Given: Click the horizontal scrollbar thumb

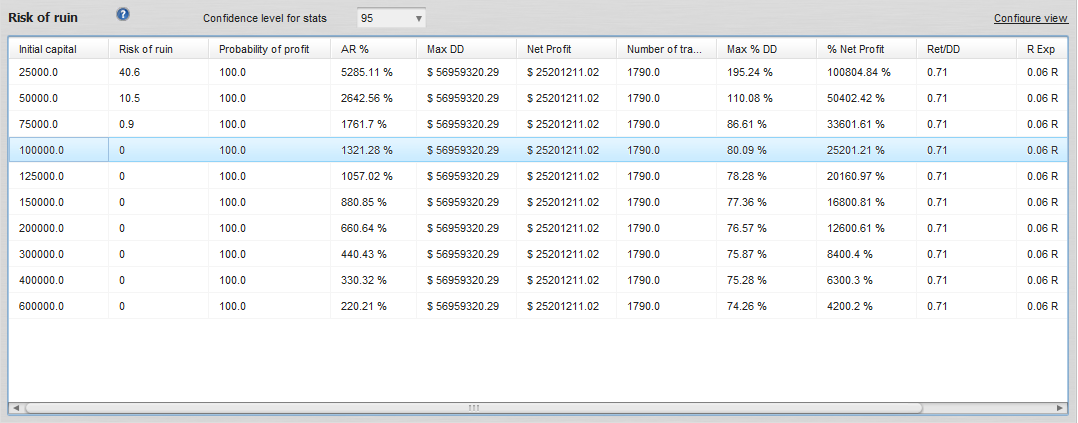Looking at the screenshot, I should pyautogui.click(x=473, y=408).
